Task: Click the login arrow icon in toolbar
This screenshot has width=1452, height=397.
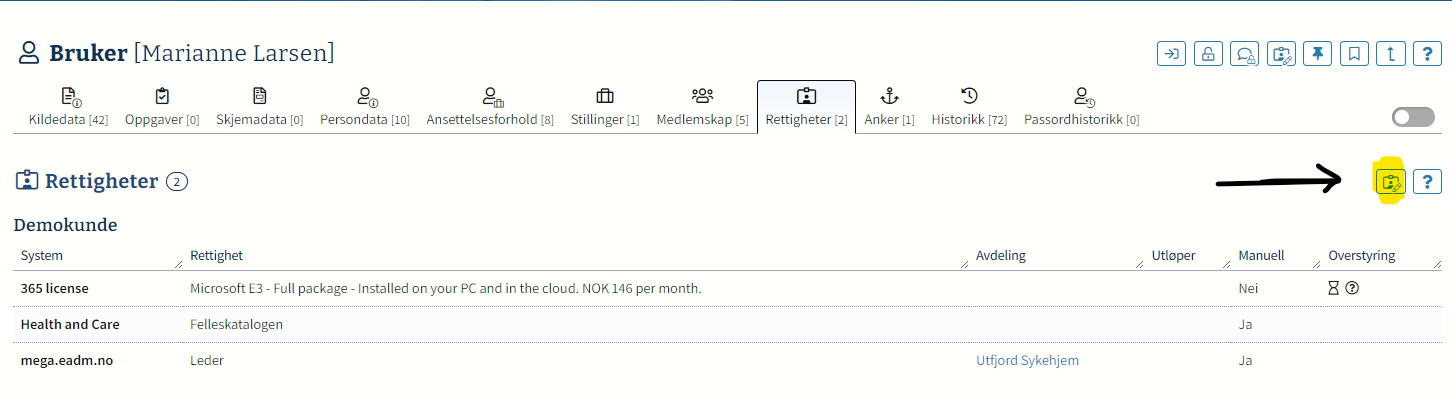Action: click(x=1171, y=54)
